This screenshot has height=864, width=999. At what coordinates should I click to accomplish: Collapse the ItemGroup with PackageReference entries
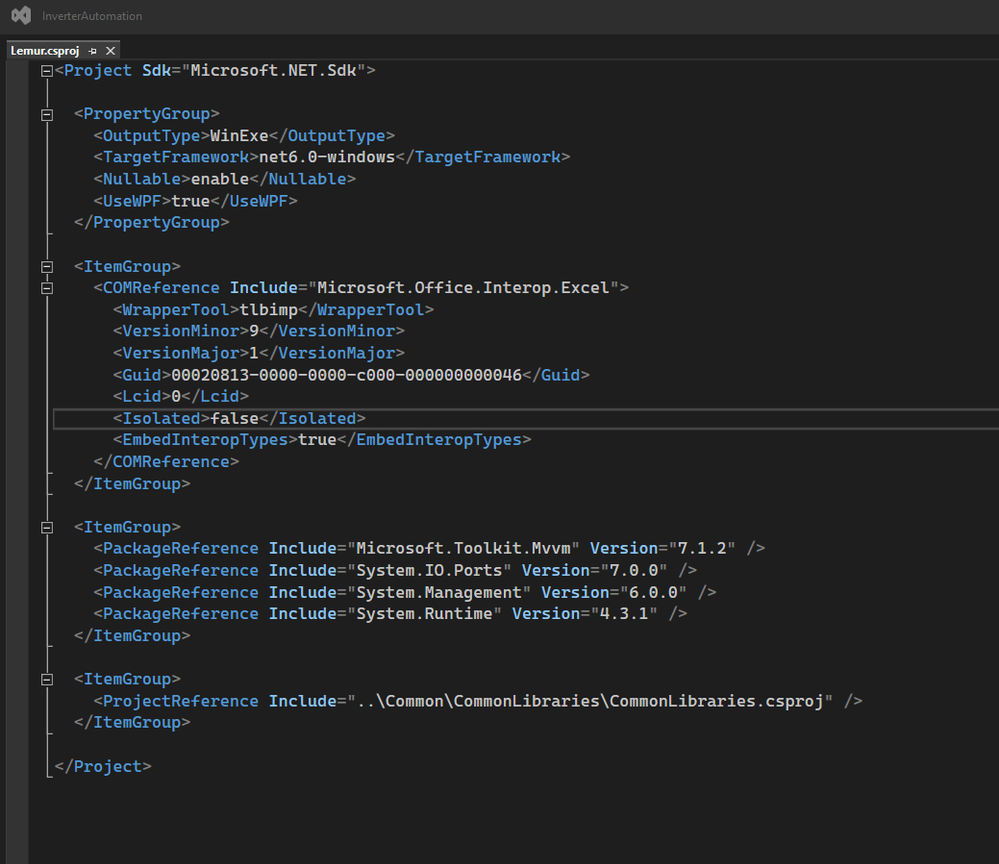point(47,528)
